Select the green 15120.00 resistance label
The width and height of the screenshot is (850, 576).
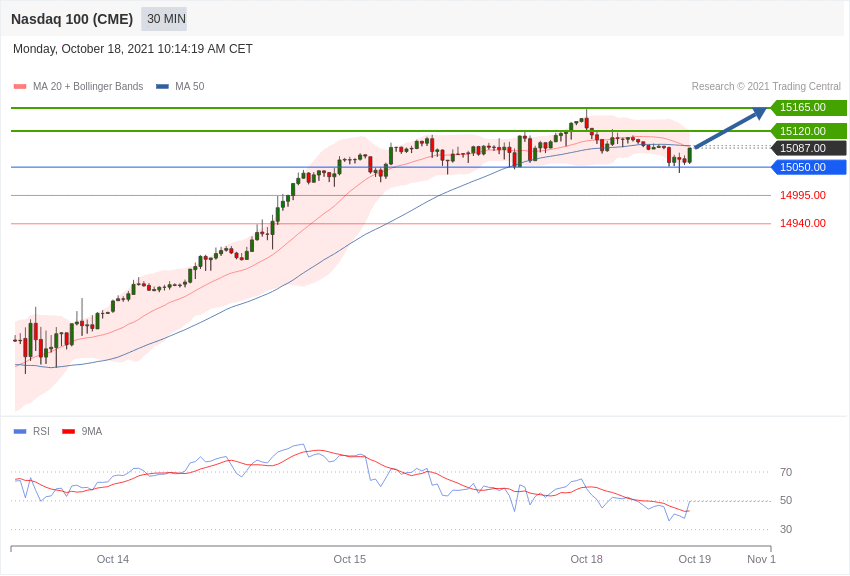[x=809, y=131]
